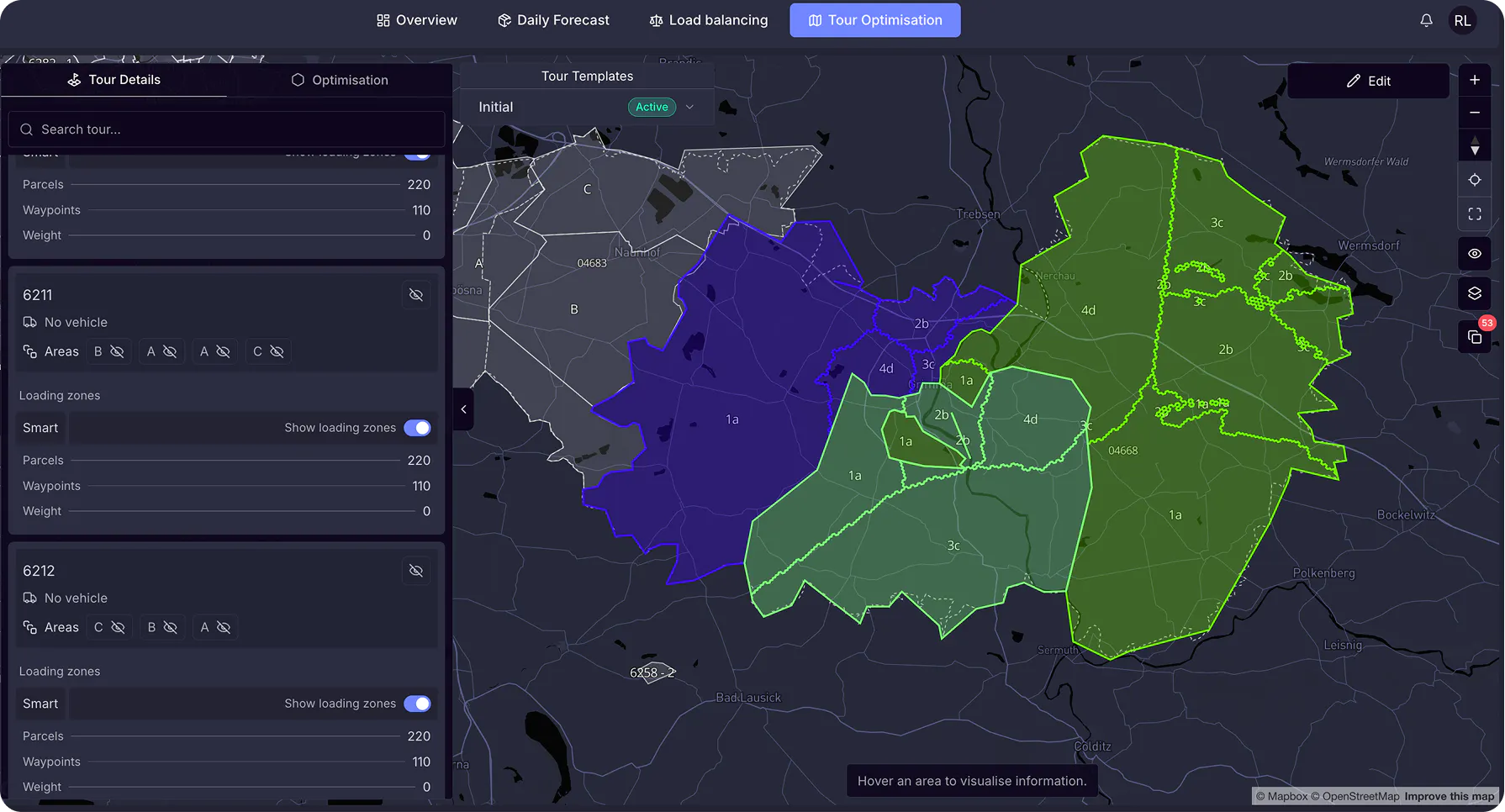Click the Improve this map link

[x=1450, y=796]
